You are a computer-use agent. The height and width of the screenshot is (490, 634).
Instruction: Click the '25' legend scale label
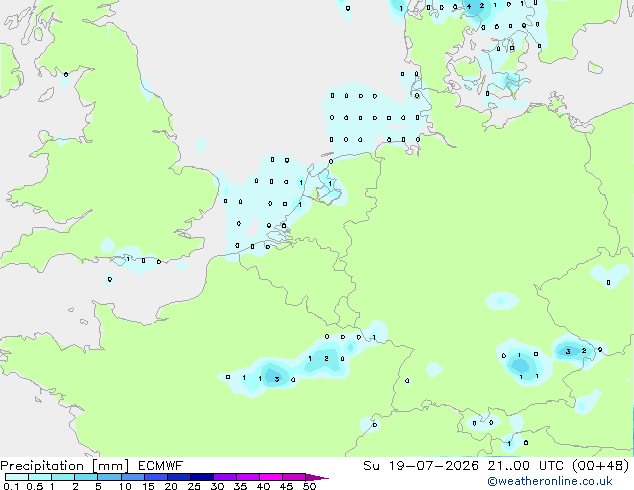pyautogui.click(x=194, y=486)
